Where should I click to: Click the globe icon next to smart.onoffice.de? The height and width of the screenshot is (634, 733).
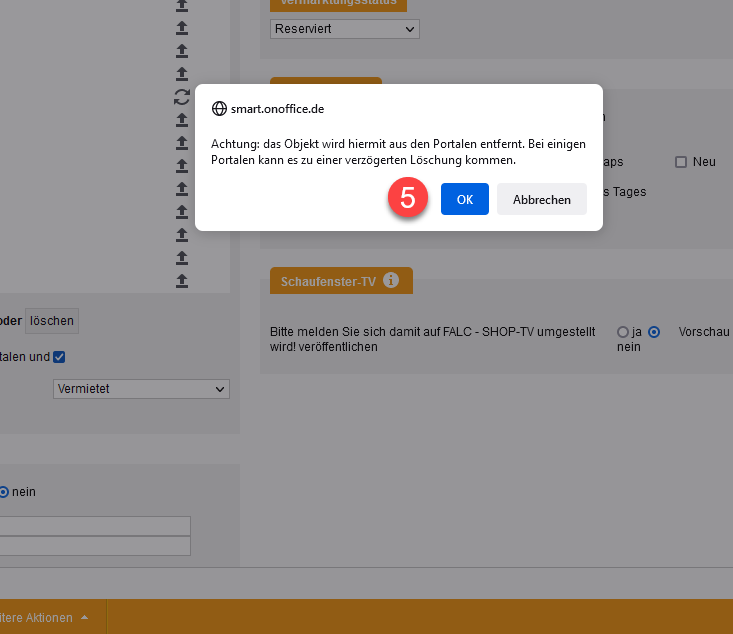tap(219, 109)
